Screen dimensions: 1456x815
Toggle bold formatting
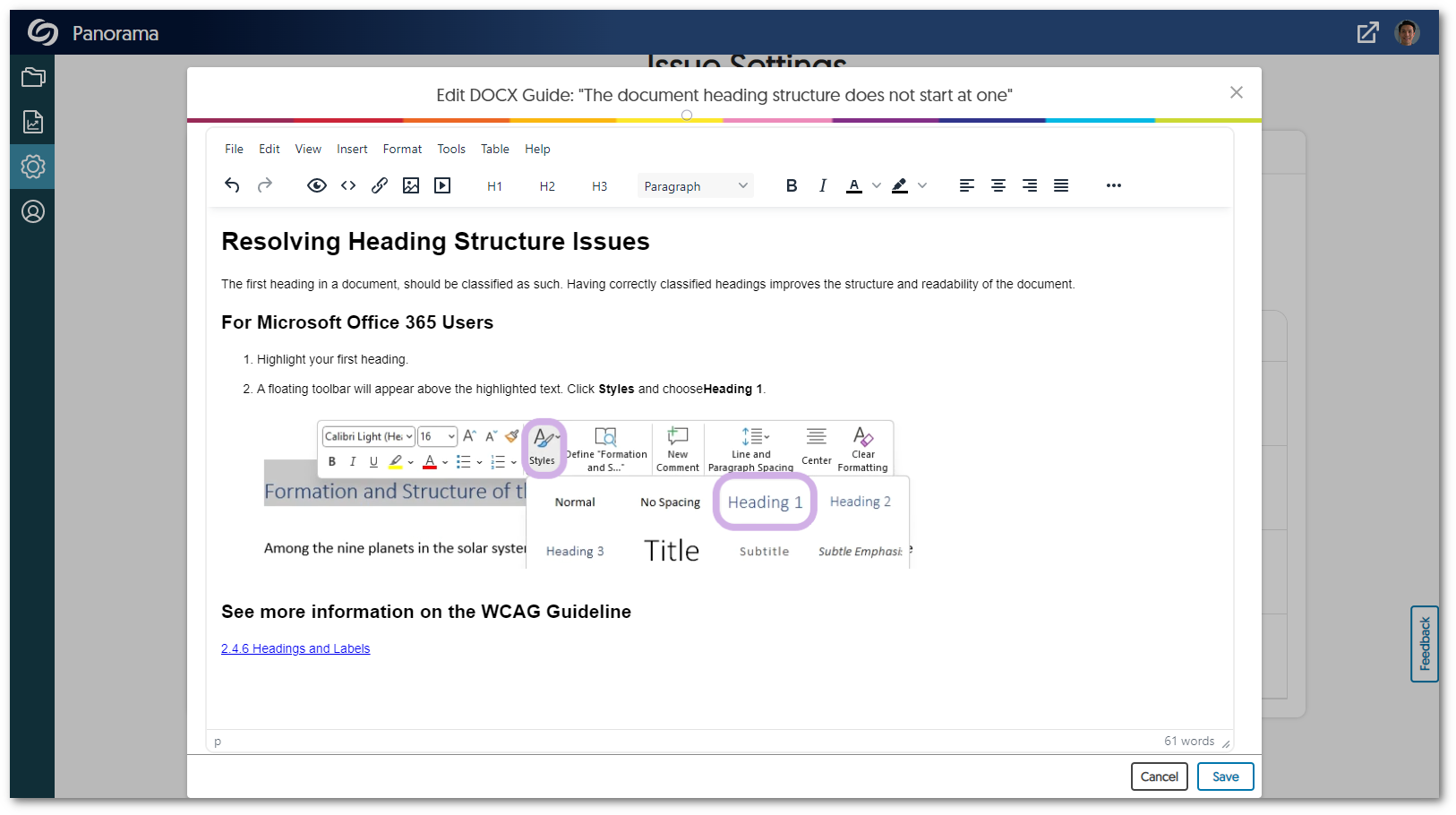791,185
